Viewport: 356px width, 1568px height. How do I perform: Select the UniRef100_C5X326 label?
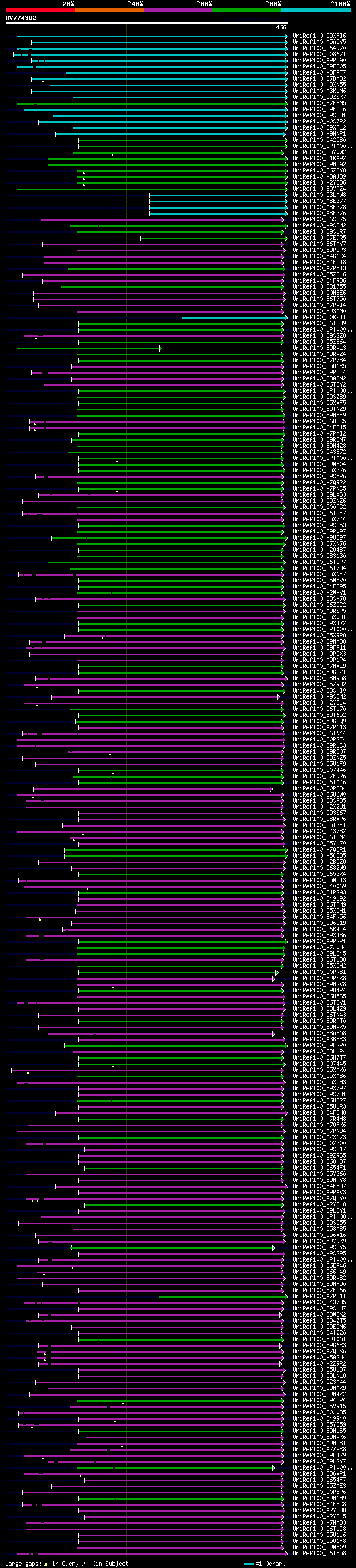click(319, 470)
